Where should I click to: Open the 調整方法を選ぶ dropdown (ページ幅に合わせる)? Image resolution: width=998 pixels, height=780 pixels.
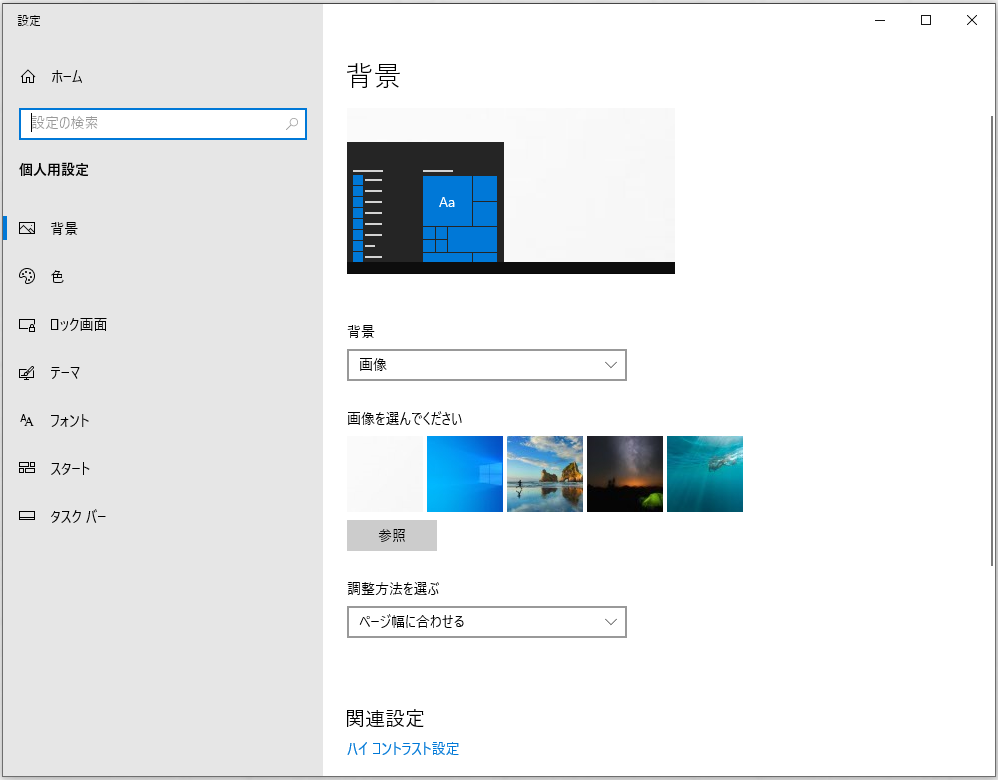[487, 622]
